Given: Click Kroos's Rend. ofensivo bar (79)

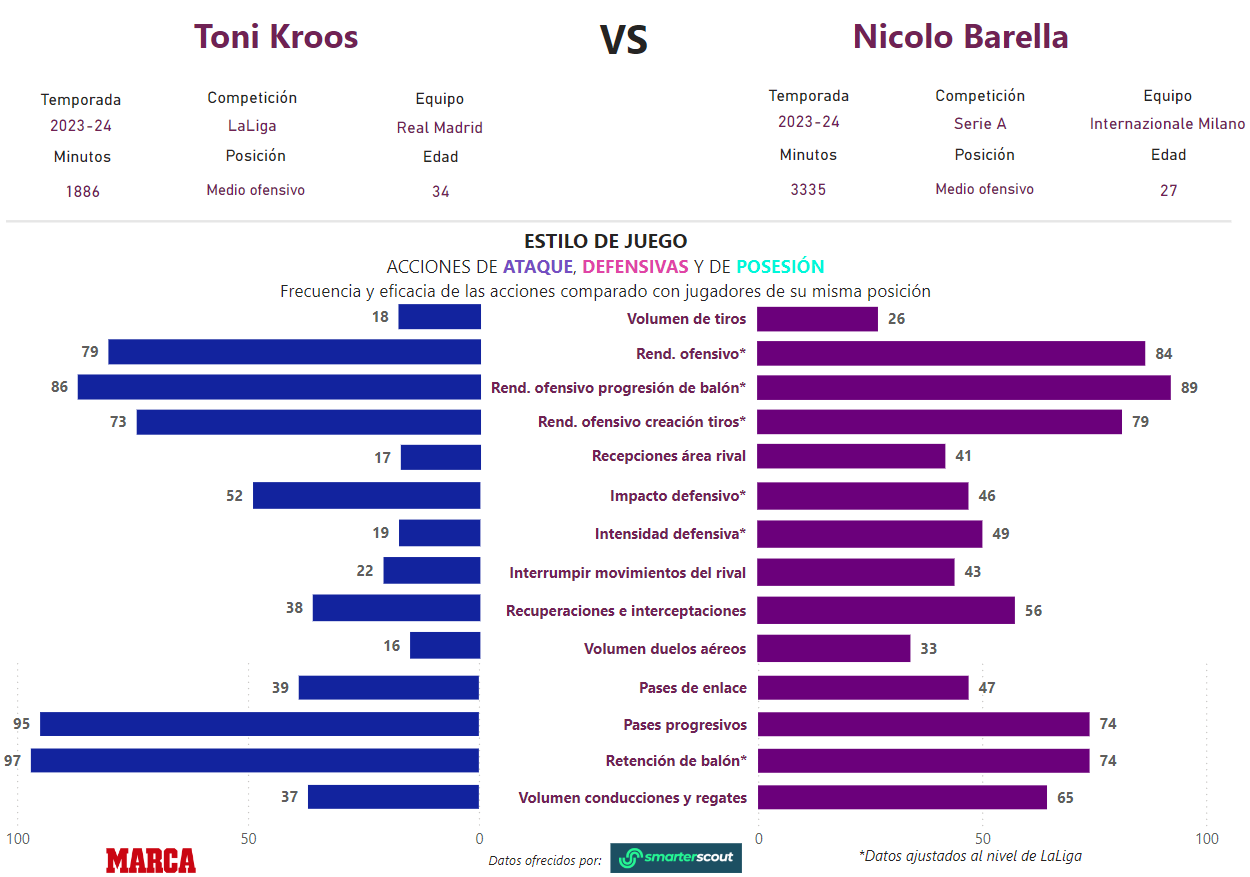Looking at the screenshot, I should coord(295,352).
